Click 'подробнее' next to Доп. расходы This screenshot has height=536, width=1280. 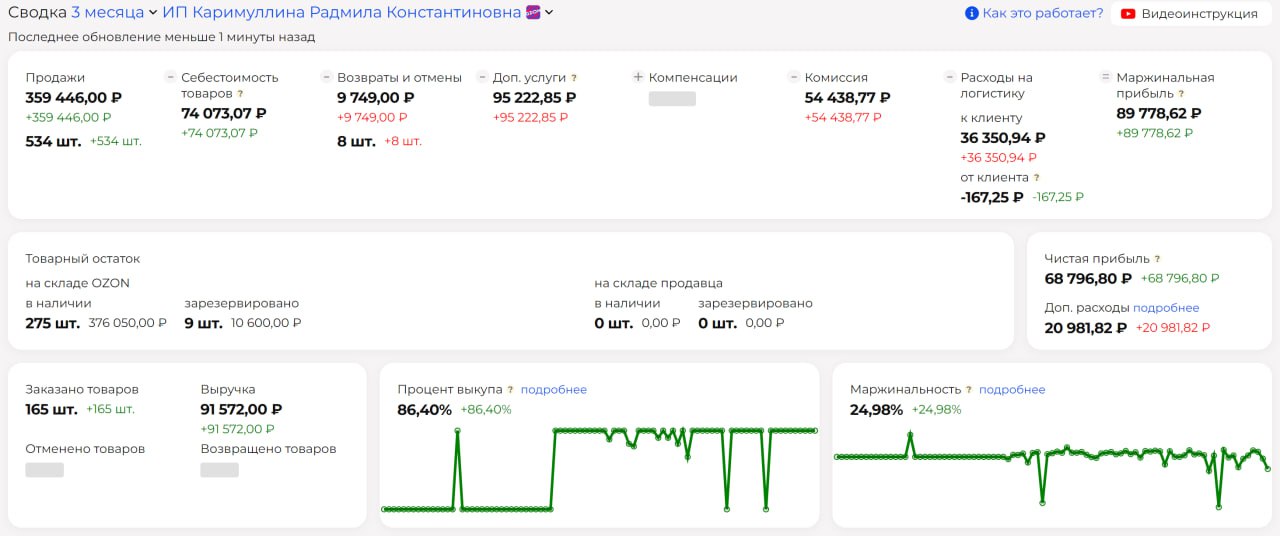pos(1166,308)
